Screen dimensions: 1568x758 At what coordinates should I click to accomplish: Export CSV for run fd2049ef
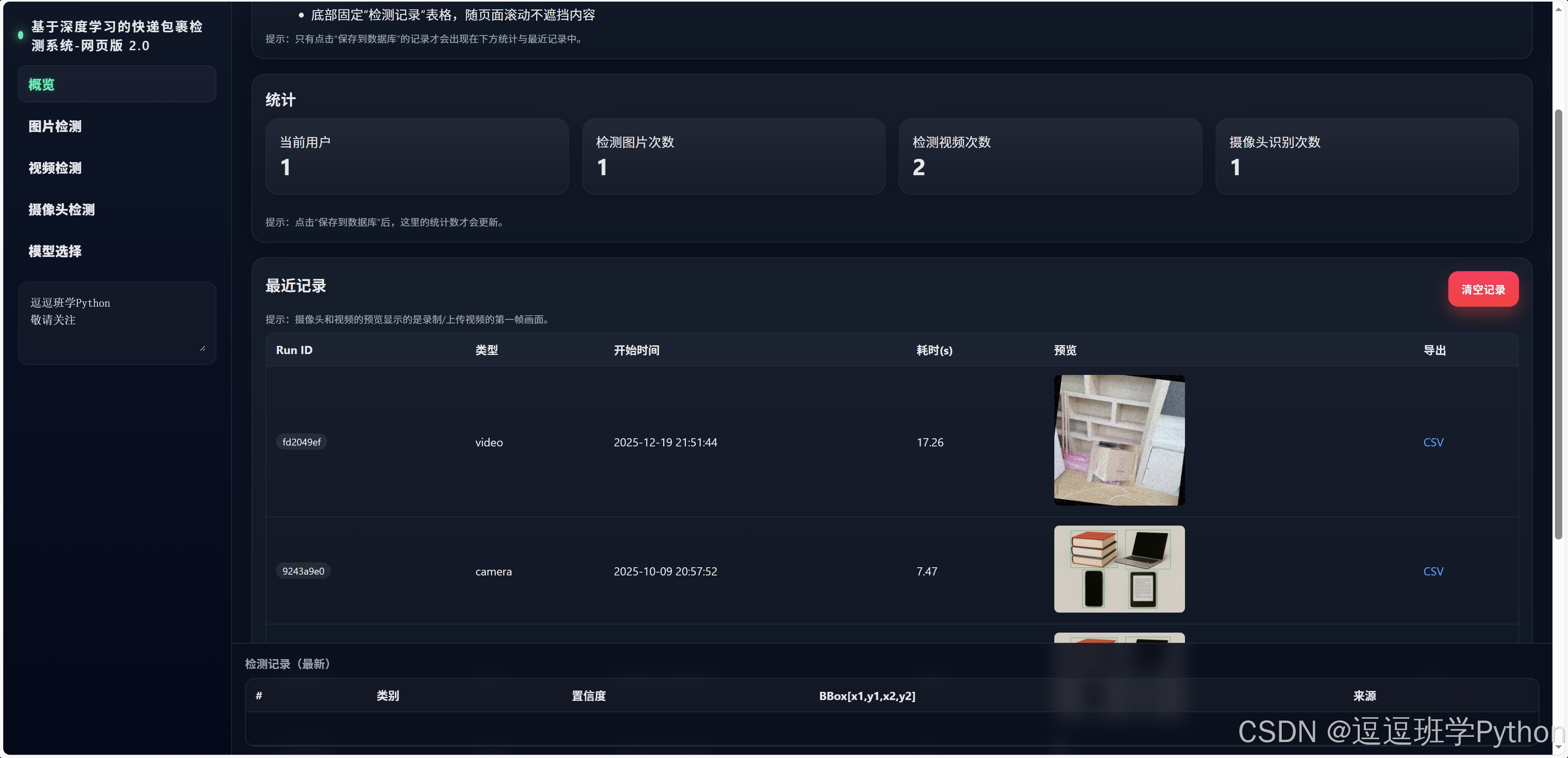pos(1433,442)
